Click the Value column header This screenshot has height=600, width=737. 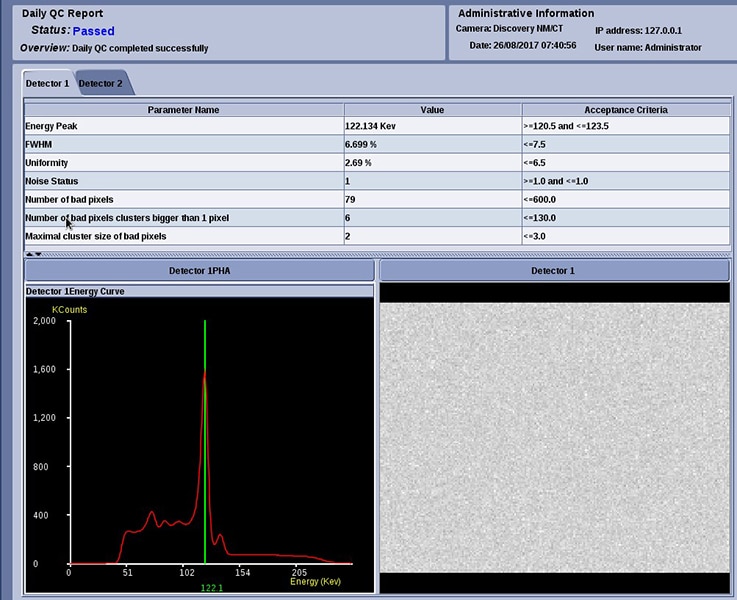coord(432,110)
